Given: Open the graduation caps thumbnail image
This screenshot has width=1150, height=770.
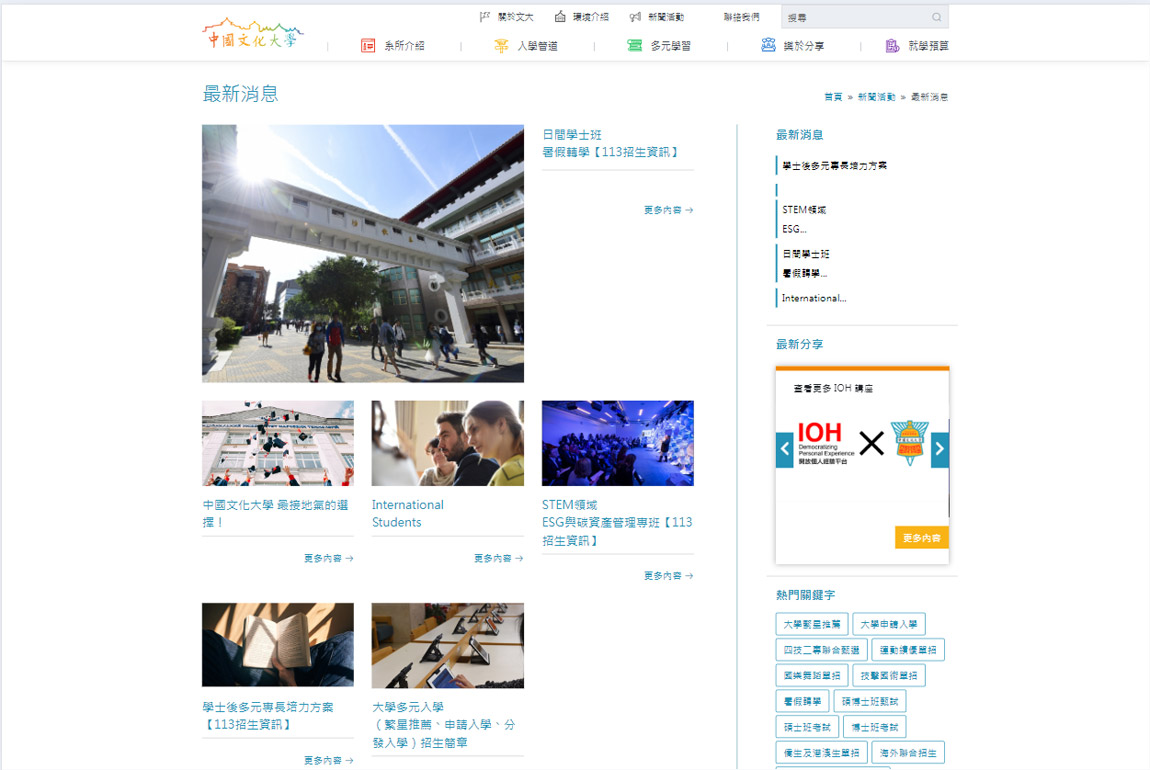Looking at the screenshot, I should pyautogui.click(x=277, y=443).
